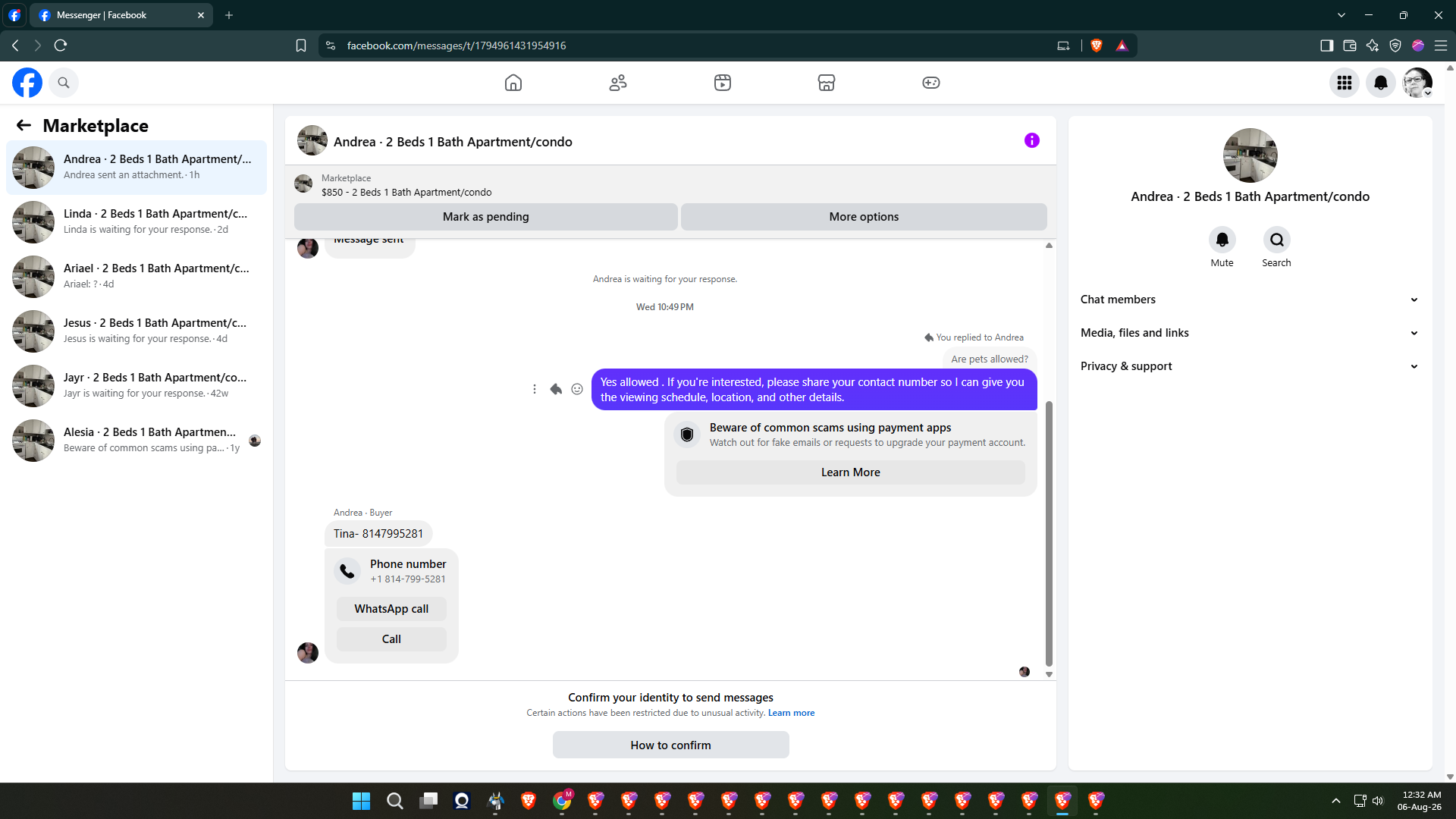The height and width of the screenshot is (819, 1456).
Task: Expand Media, files and links section
Action: (x=1250, y=333)
